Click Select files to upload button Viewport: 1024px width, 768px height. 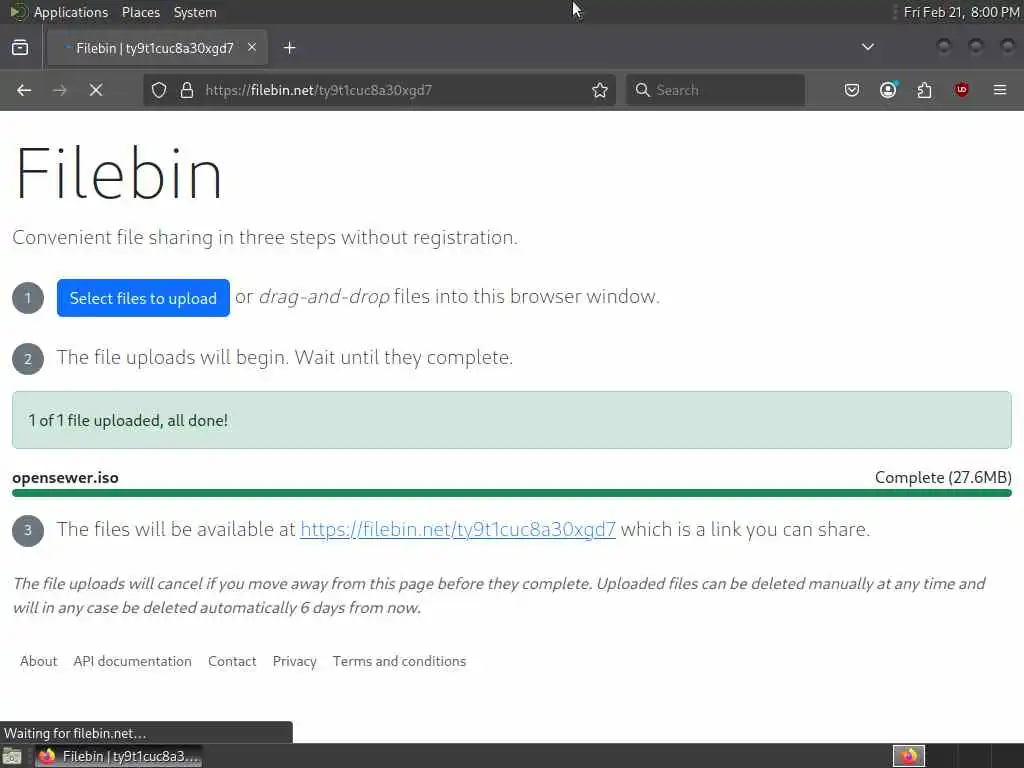click(x=143, y=298)
